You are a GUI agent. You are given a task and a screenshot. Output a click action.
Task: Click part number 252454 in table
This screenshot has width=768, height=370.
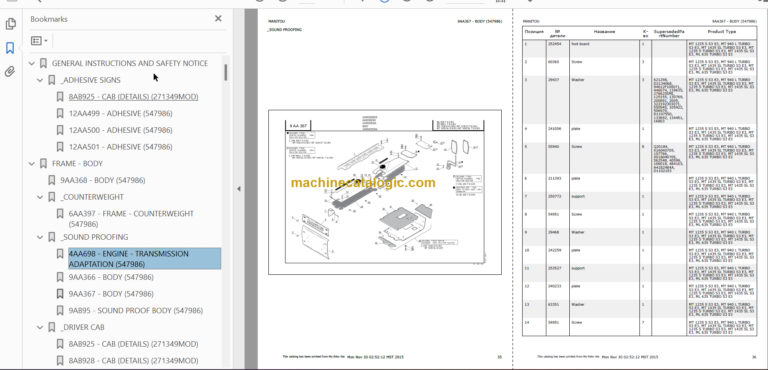pyautogui.click(x=554, y=44)
